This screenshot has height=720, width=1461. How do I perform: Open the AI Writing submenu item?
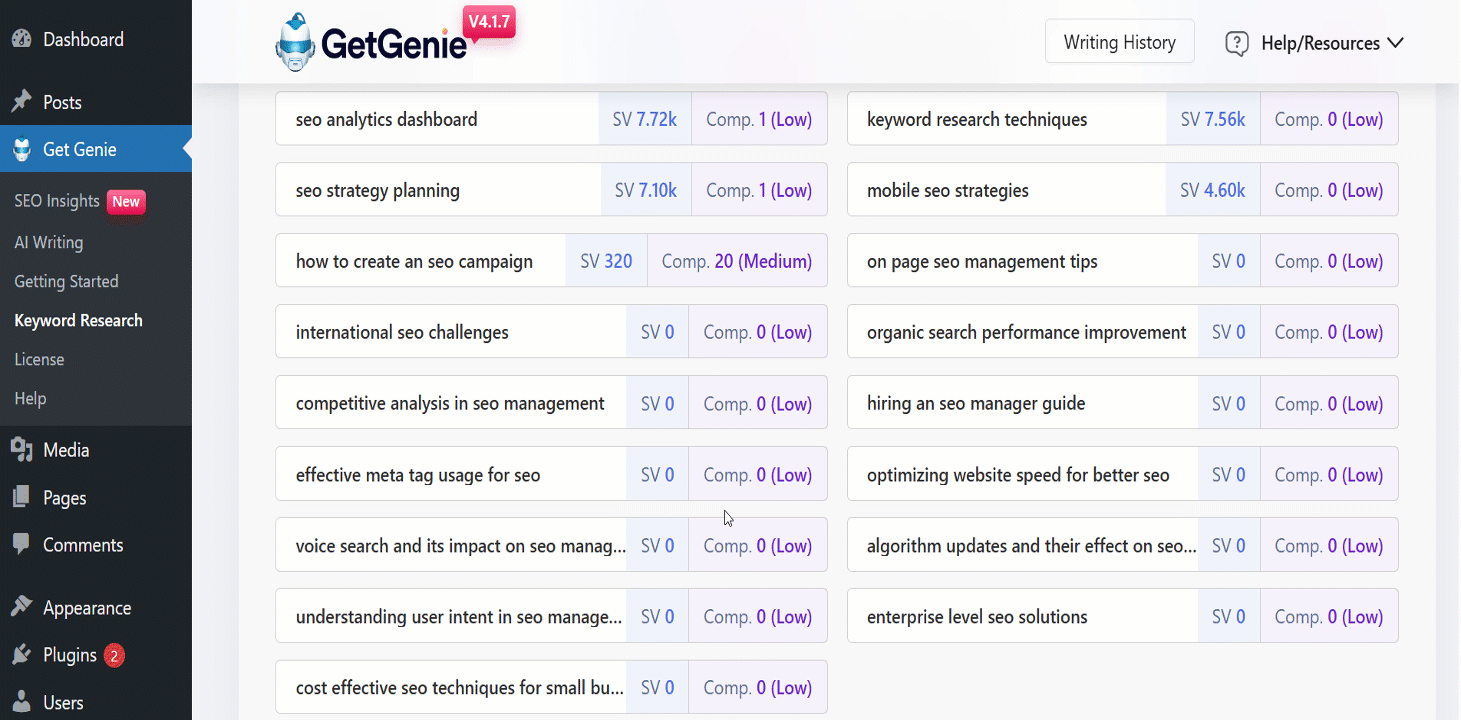(x=49, y=242)
